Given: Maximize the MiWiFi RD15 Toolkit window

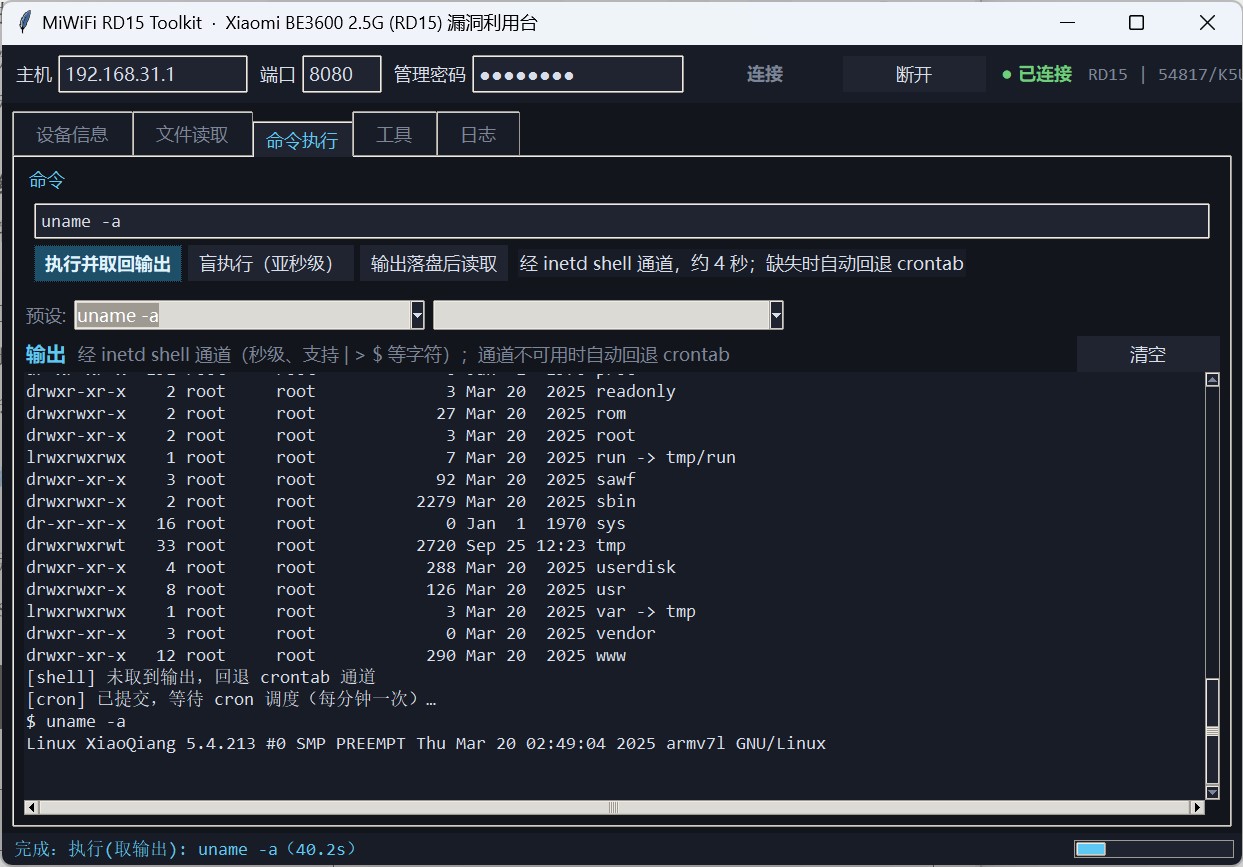Looking at the screenshot, I should point(1136,23).
